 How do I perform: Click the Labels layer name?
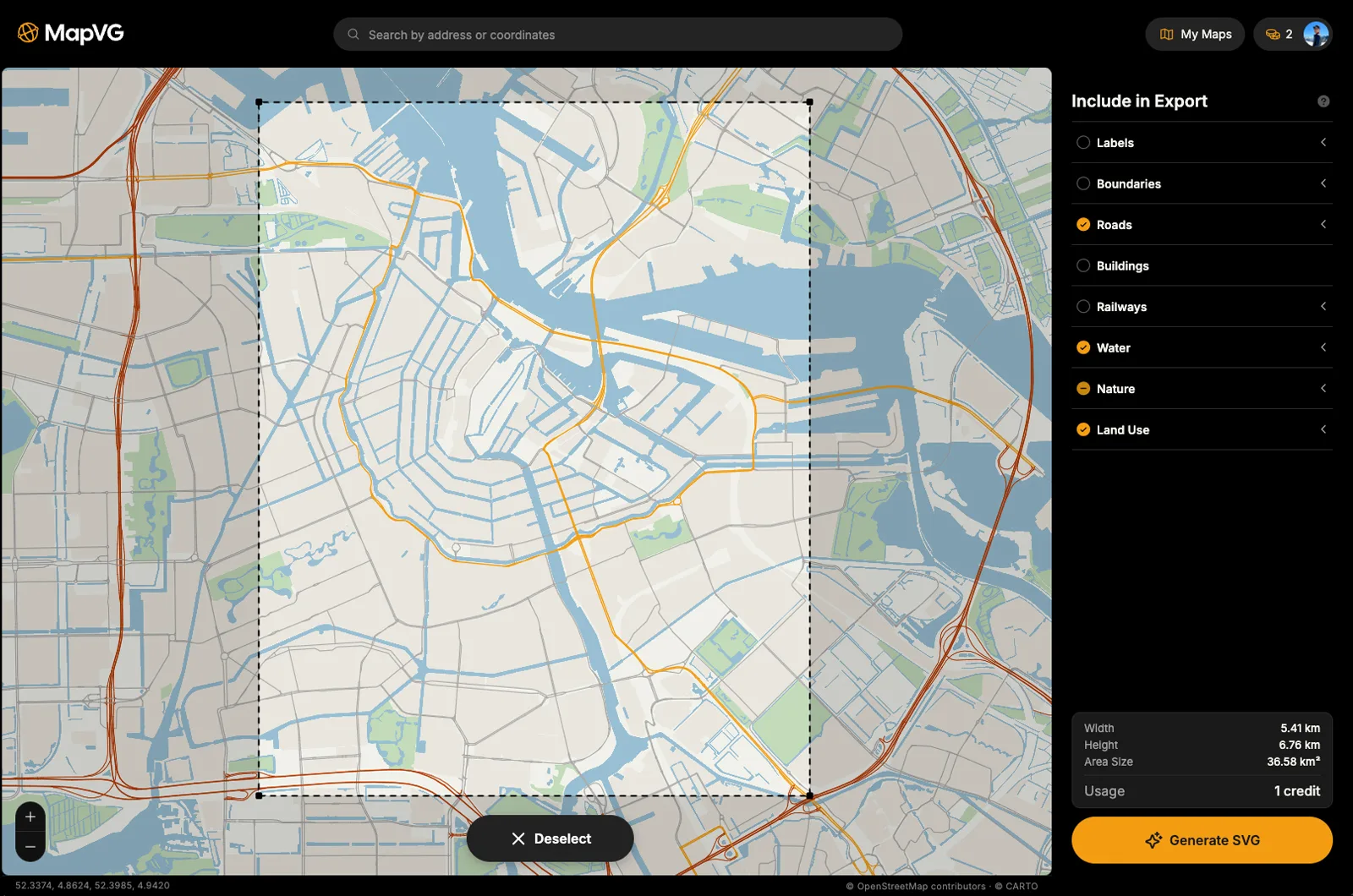point(1115,143)
